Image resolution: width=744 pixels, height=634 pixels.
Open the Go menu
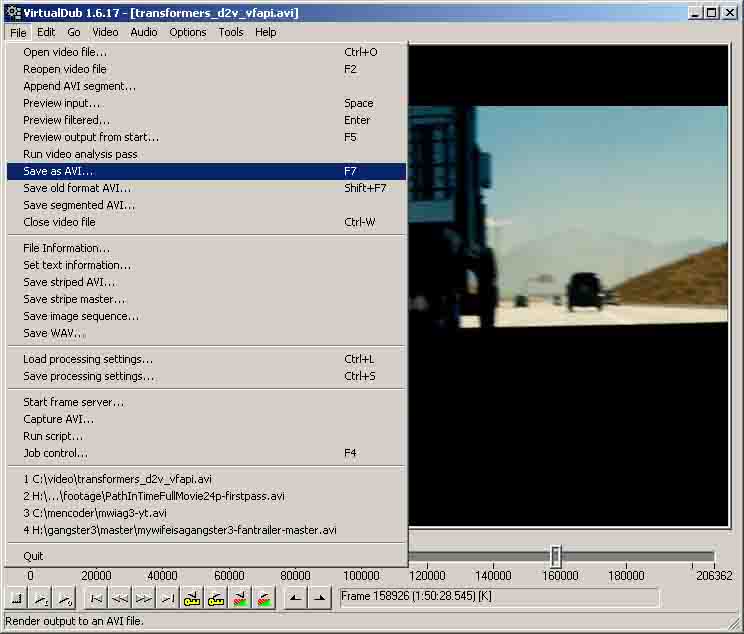tap(74, 32)
